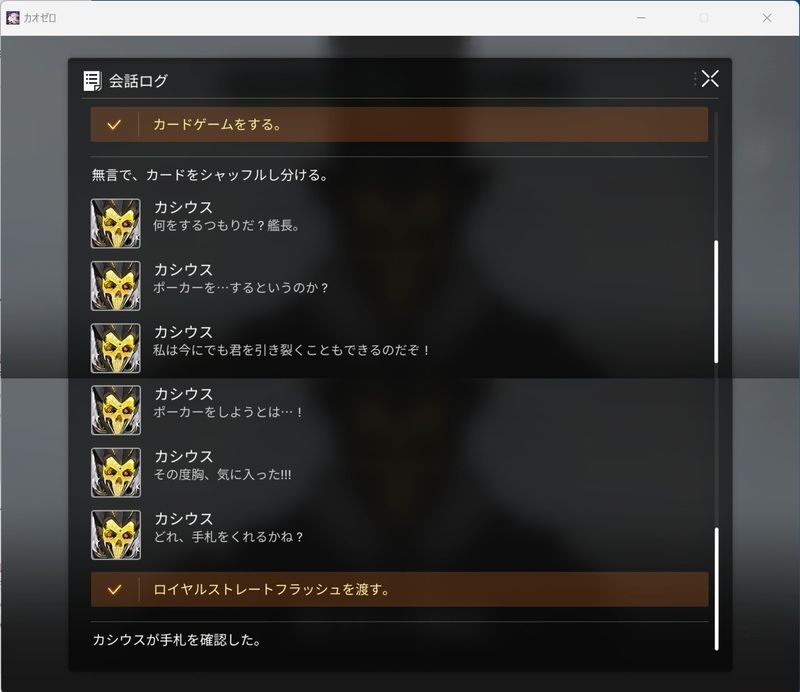
Task: Click the narration line カシウスが手札を確認した。
Action: (177, 640)
